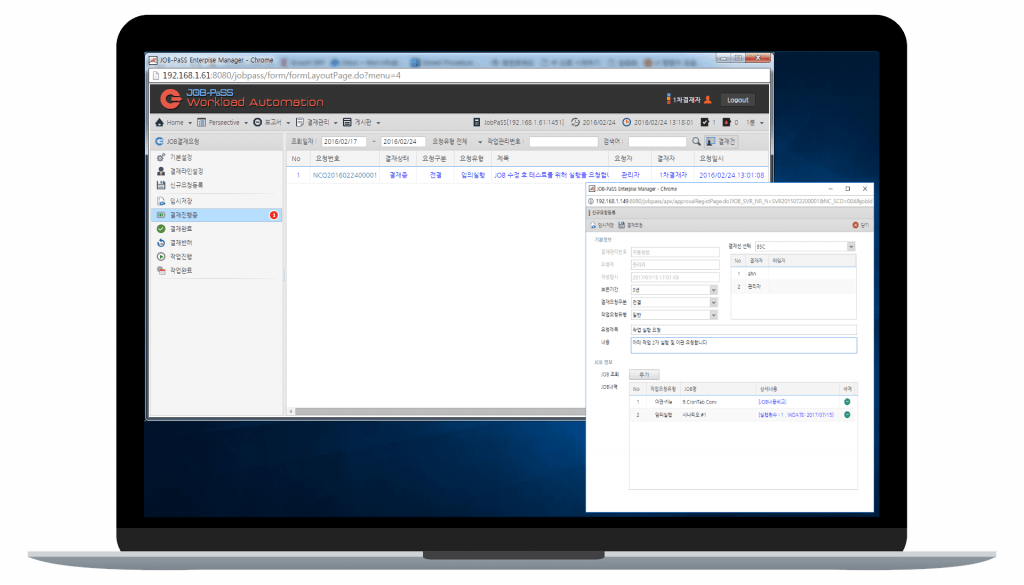Click the 작업완료 sidebar icon
The height and width of the screenshot is (585, 1024).
(161, 270)
